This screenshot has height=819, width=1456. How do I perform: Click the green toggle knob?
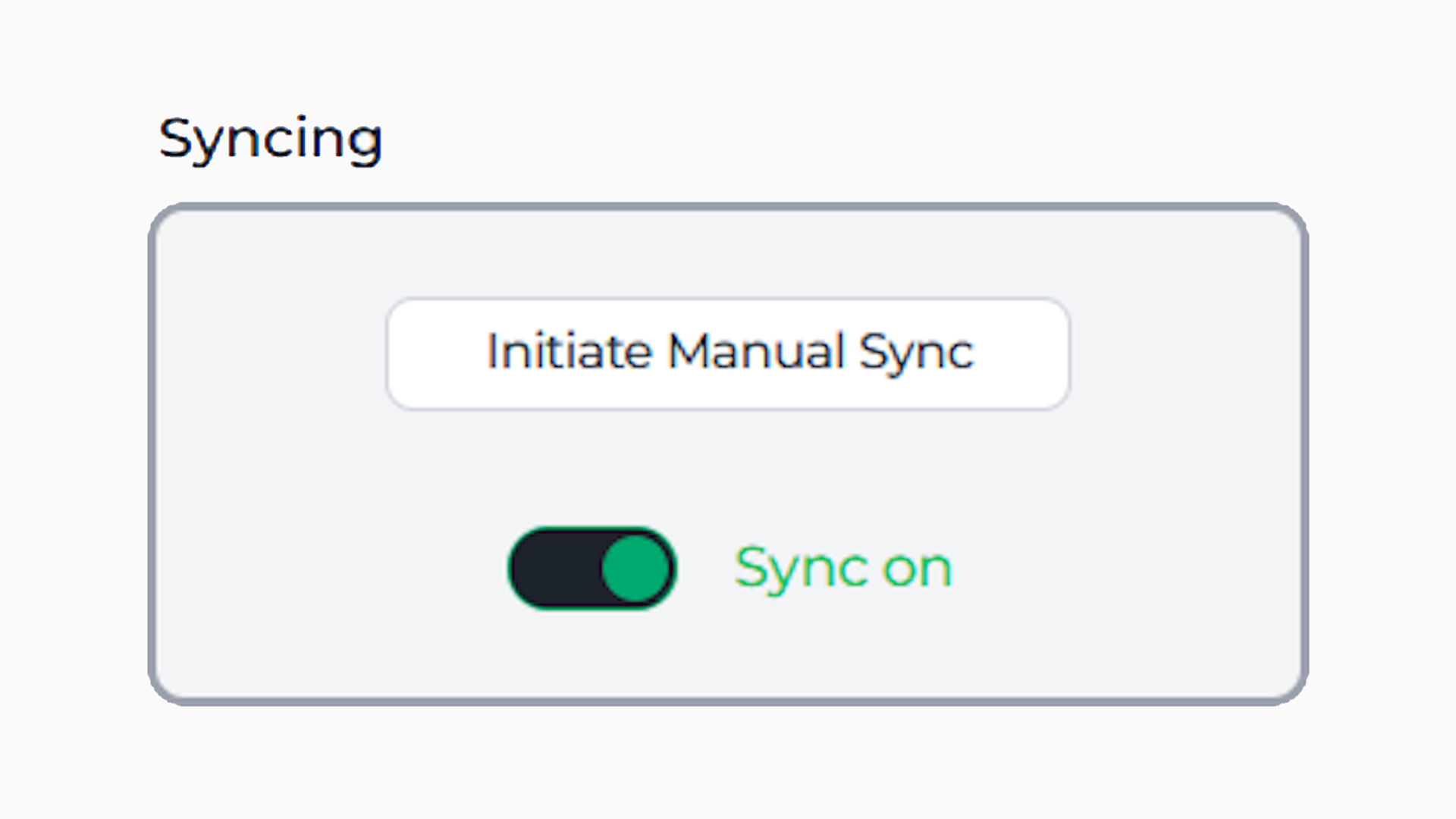pyautogui.click(x=633, y=569)
